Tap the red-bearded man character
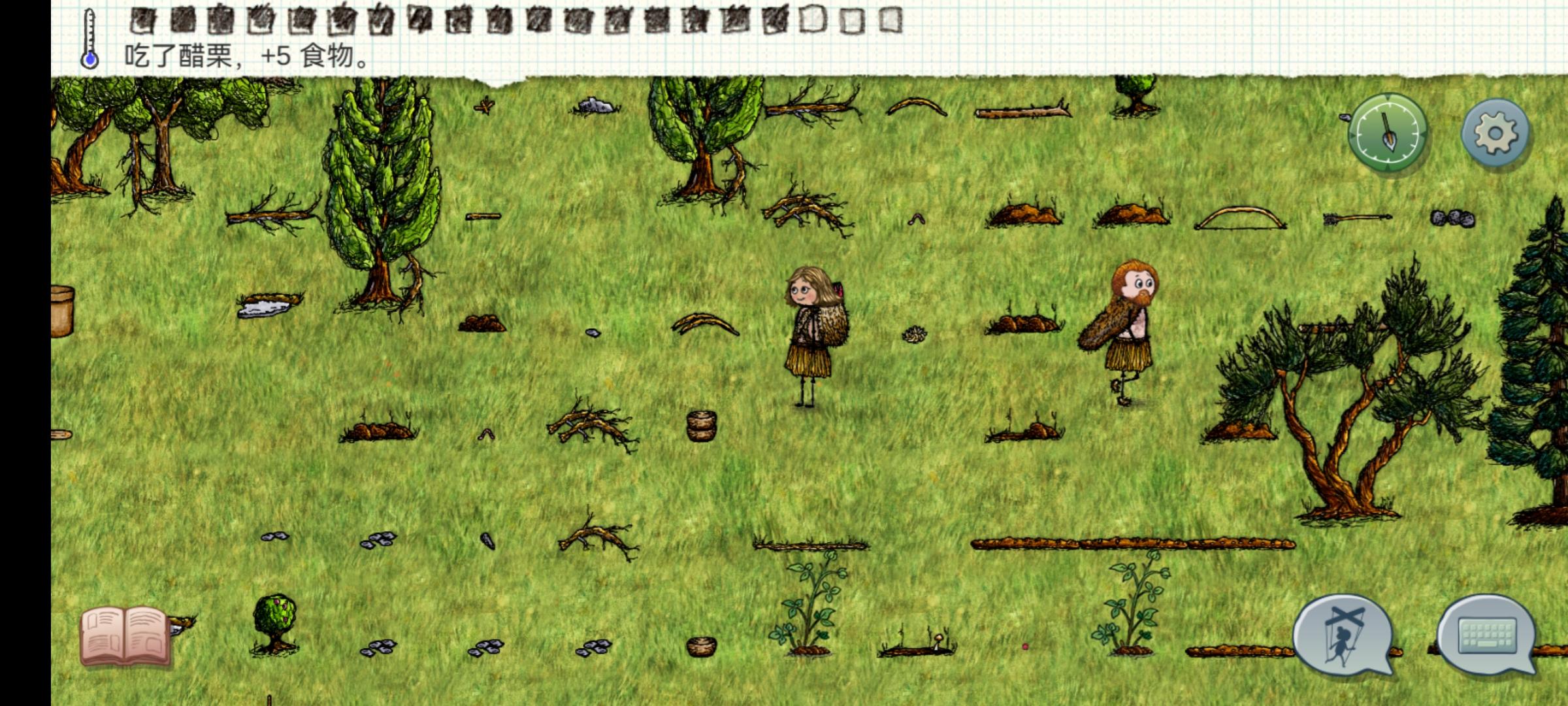 tap(1120, 332)
